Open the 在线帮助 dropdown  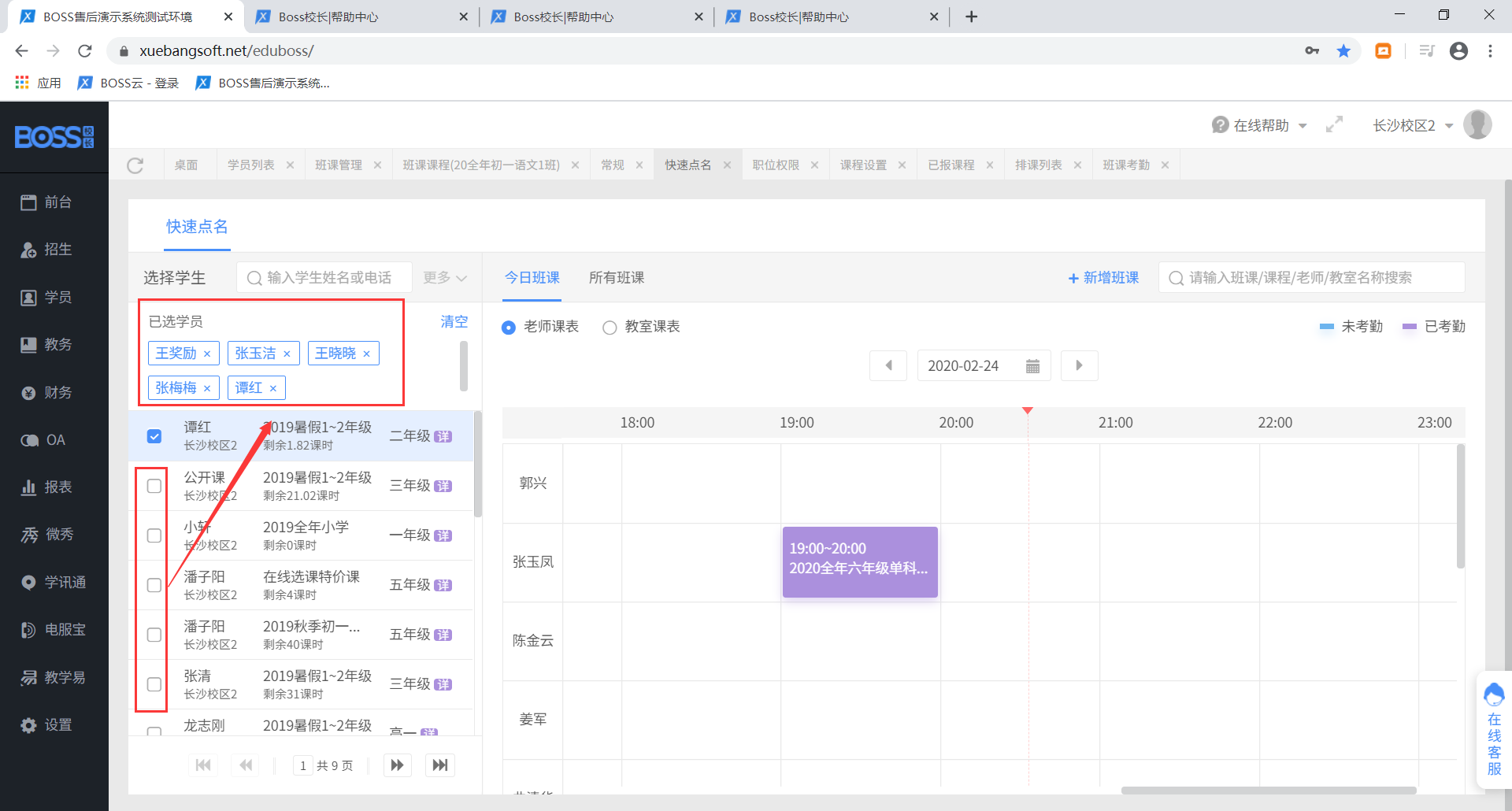[1259, 125]
